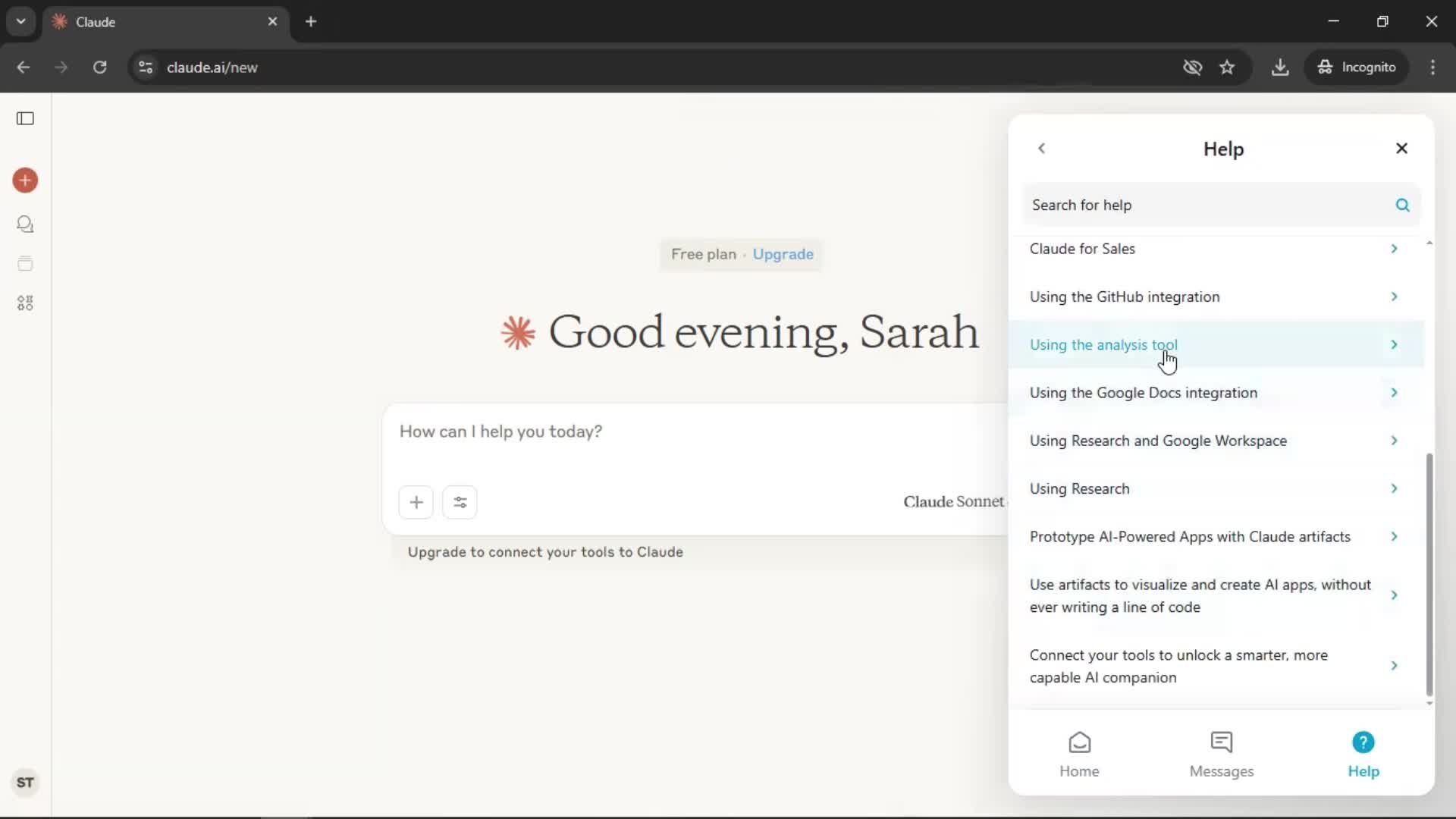Open the Incognito profile button
The width and height of the screenshot is (1456, 819).
[x=1357, y=67]
